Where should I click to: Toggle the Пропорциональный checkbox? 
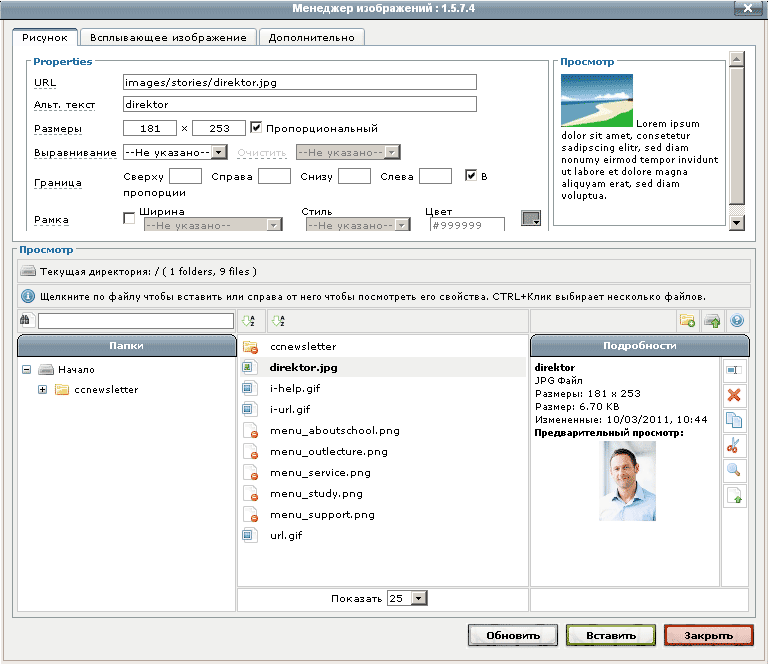[x=256, y=128]
